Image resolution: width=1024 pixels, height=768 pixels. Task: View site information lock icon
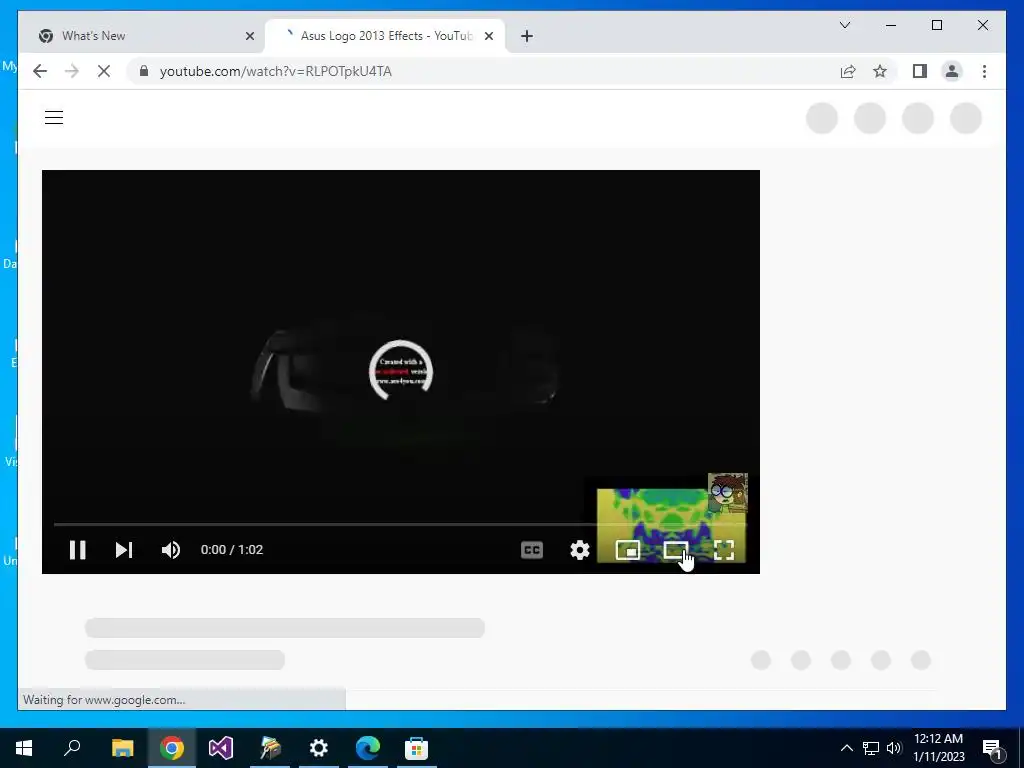pyautogui.click(x=144, y=71)
